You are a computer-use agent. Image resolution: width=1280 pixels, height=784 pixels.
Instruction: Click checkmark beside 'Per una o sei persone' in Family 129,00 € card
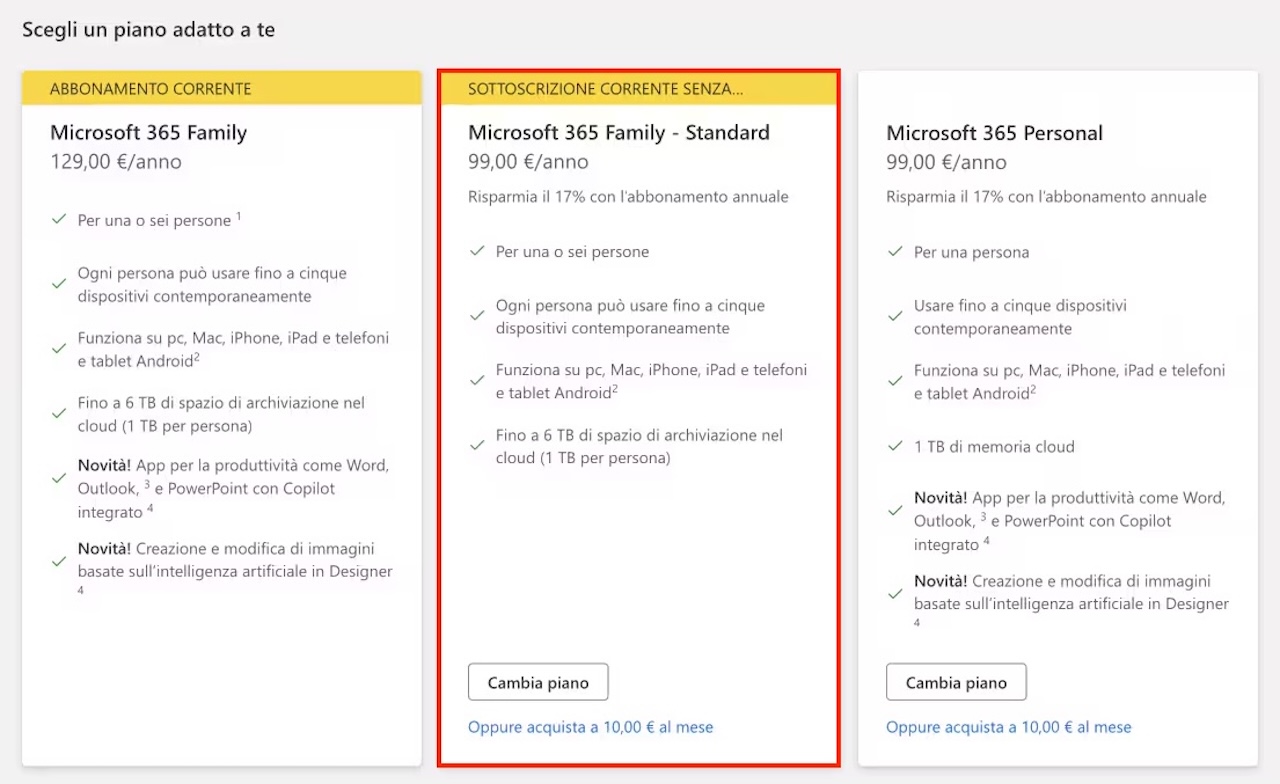click(x=59, y=219)
